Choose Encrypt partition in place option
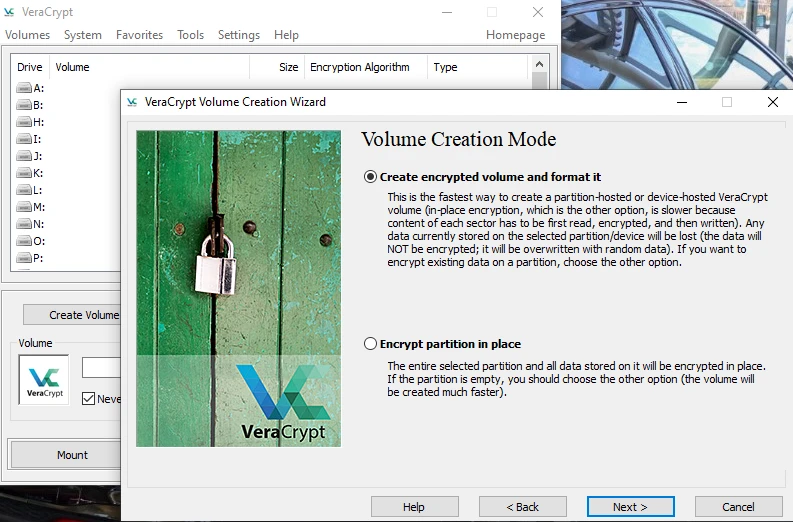The image size is (793, 522). 371,344
